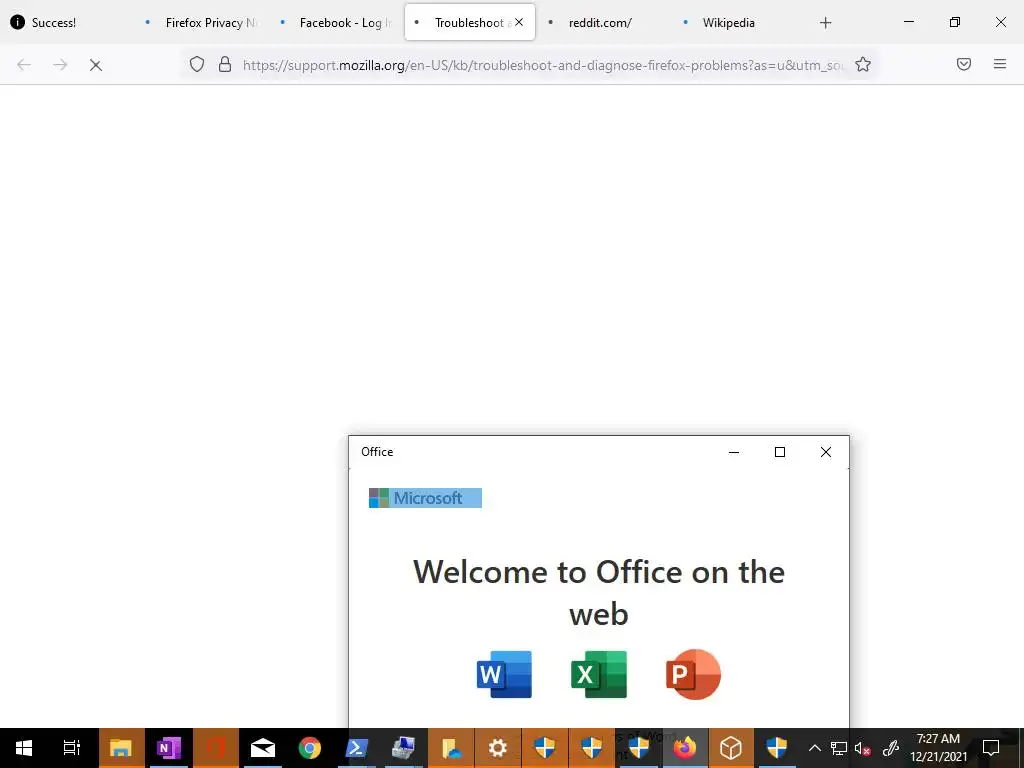This screenshot has width=1024, height=768.
Task: Go forward one page in Firefox
Action: coord(60,65)
